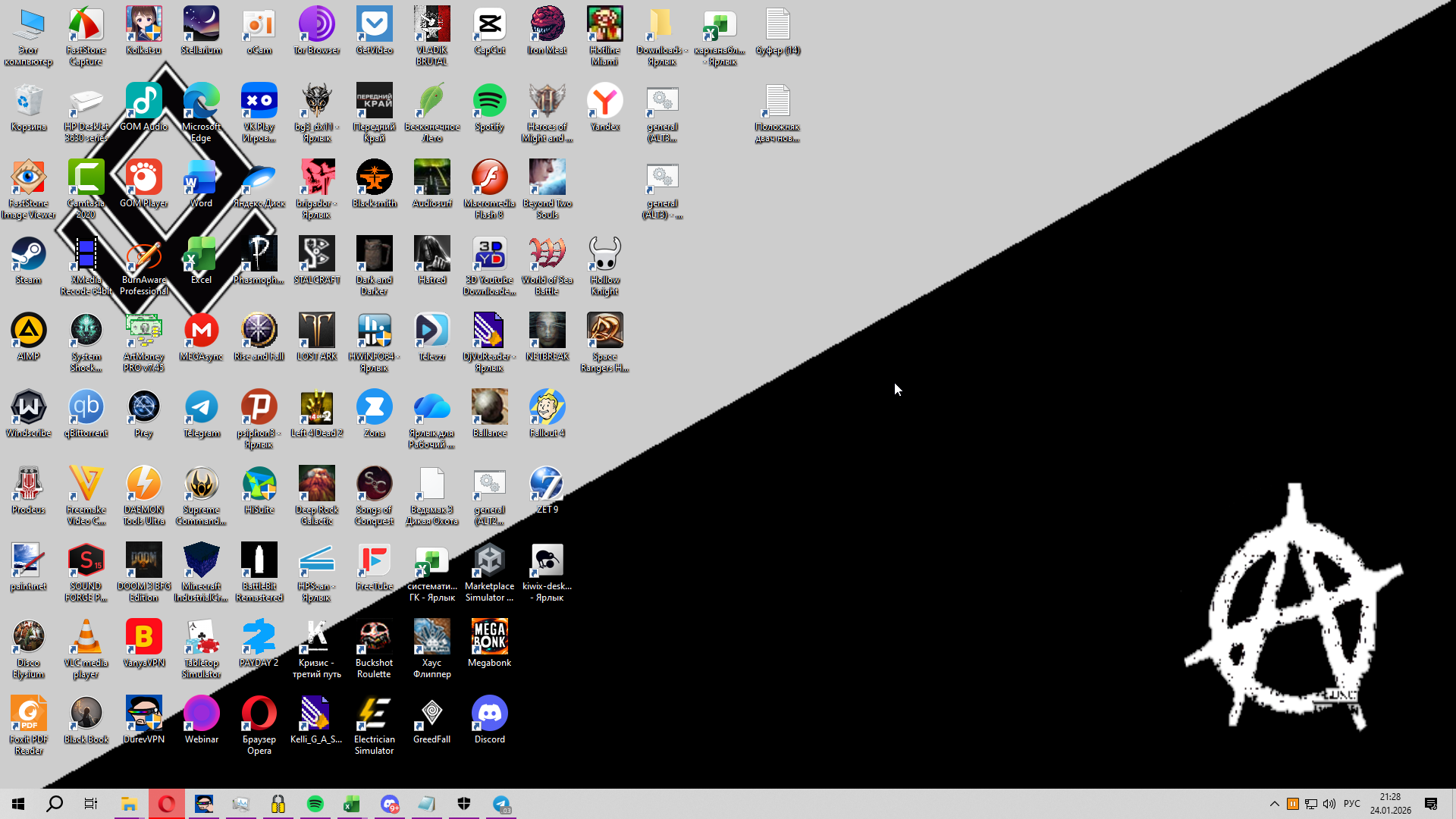The image size is (1456, 819).
Task: Click the Hollow Knight game icon
Action: (x=604, y=255)
